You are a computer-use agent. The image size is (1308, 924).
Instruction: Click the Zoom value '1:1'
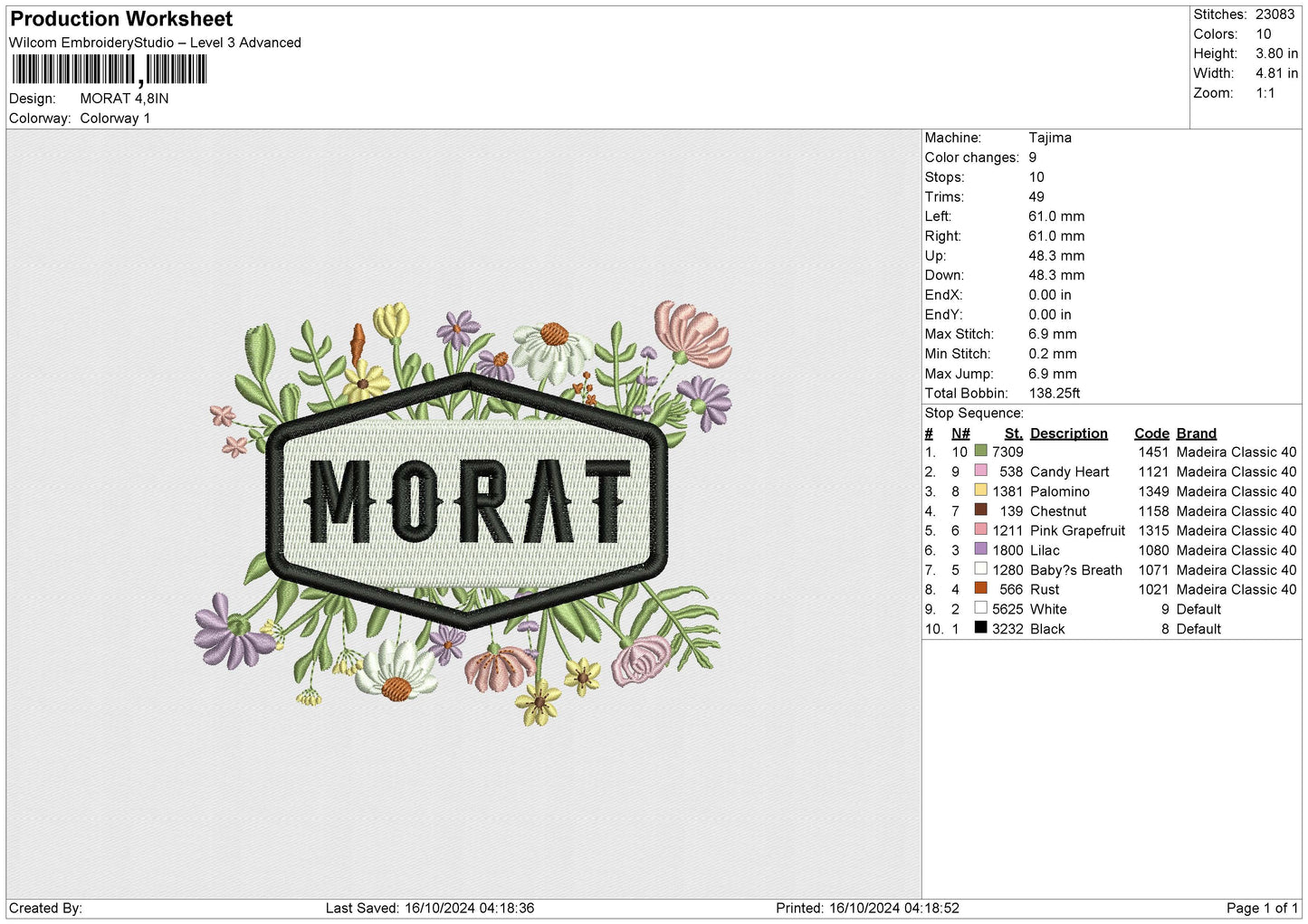tap(1265, 93)
